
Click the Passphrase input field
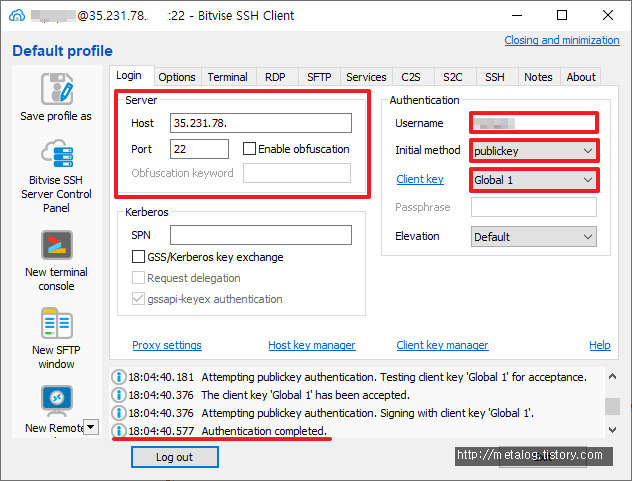tap(534, 207)
